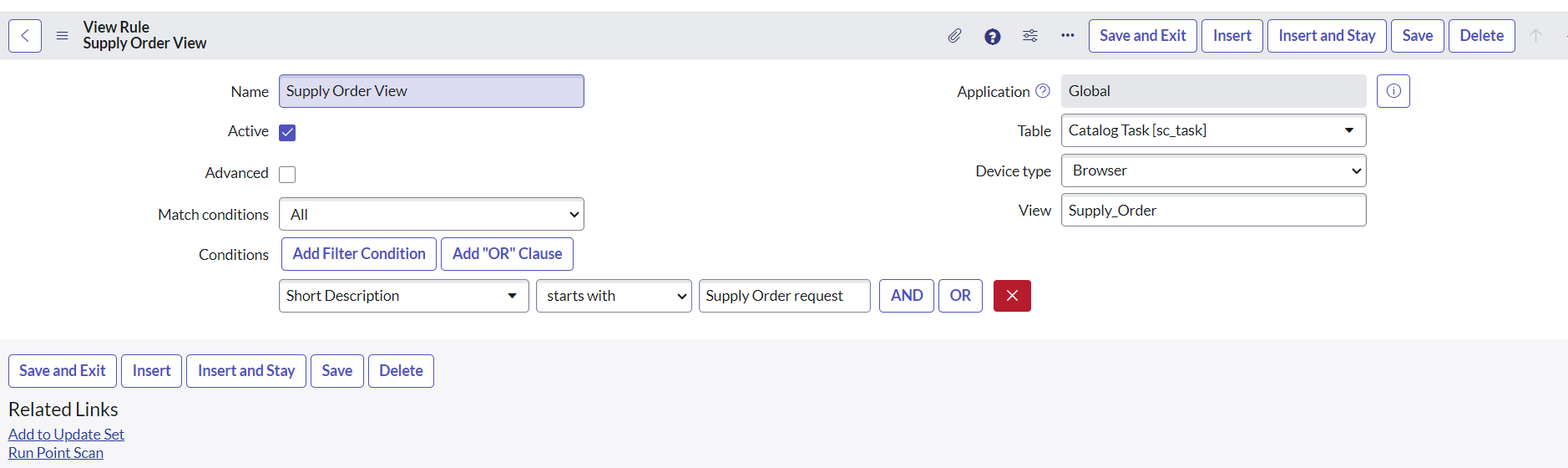This screenshot has height=468, width=1568.
Task: Open the personalize form settings sliders icon
Action: pyautogui.click(x=1030, y=36)
